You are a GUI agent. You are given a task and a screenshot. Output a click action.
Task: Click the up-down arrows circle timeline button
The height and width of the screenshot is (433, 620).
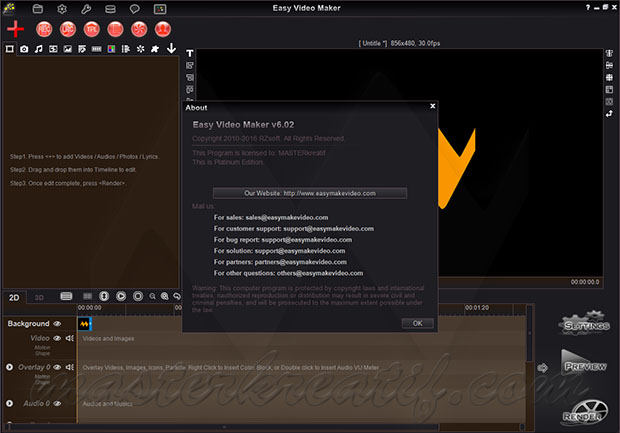click(104, 296)
